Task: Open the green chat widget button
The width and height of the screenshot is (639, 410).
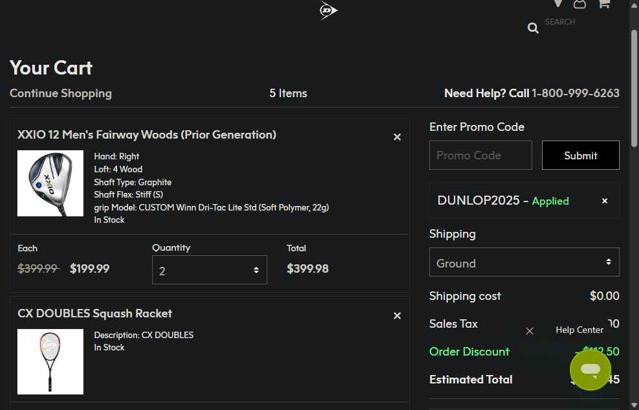Action: (591, 370)
